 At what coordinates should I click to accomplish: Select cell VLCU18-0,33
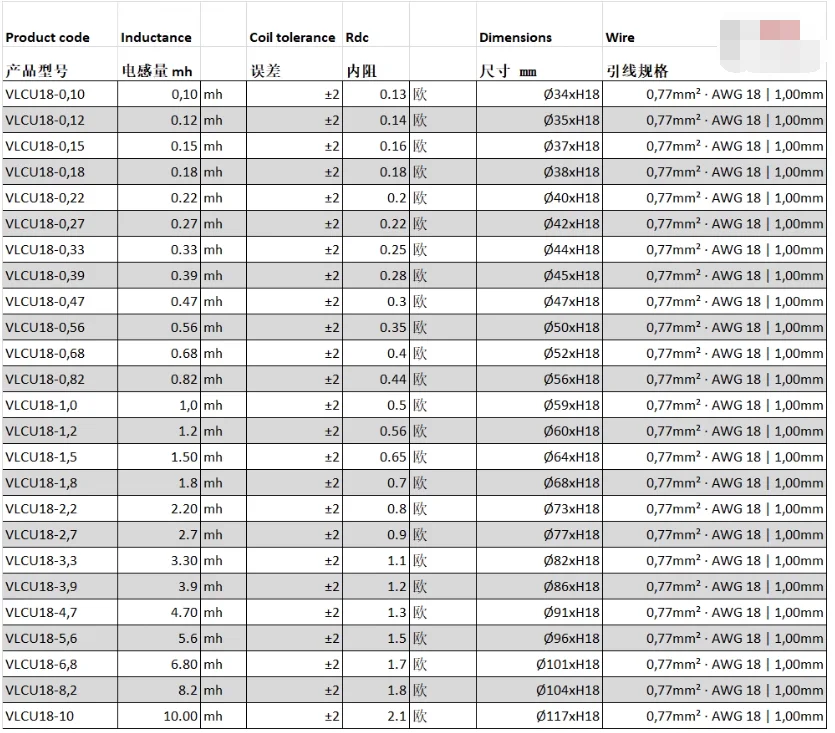[x=60, y=250]
